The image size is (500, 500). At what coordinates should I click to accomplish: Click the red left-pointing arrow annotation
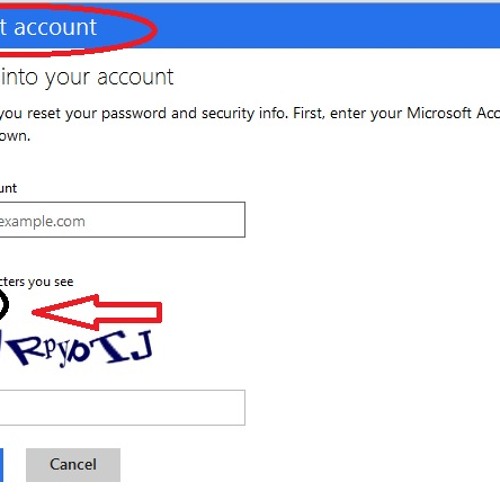[97, 312]
